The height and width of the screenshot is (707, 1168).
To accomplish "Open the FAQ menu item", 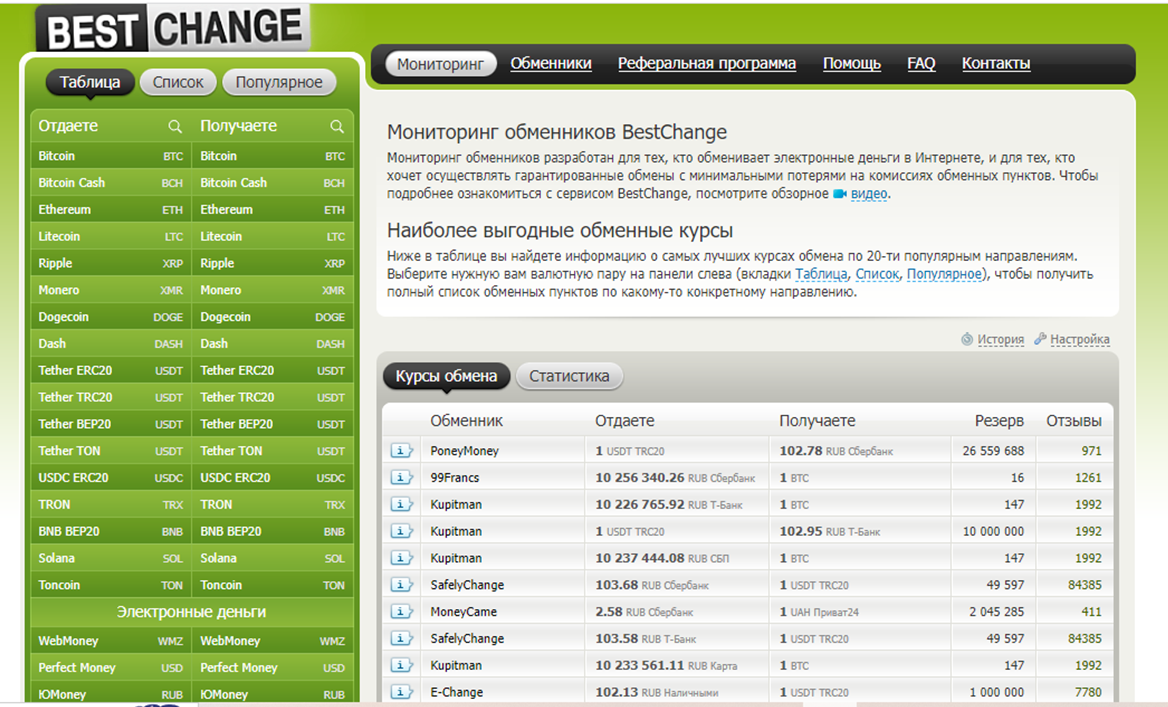I will click(921, 64).
